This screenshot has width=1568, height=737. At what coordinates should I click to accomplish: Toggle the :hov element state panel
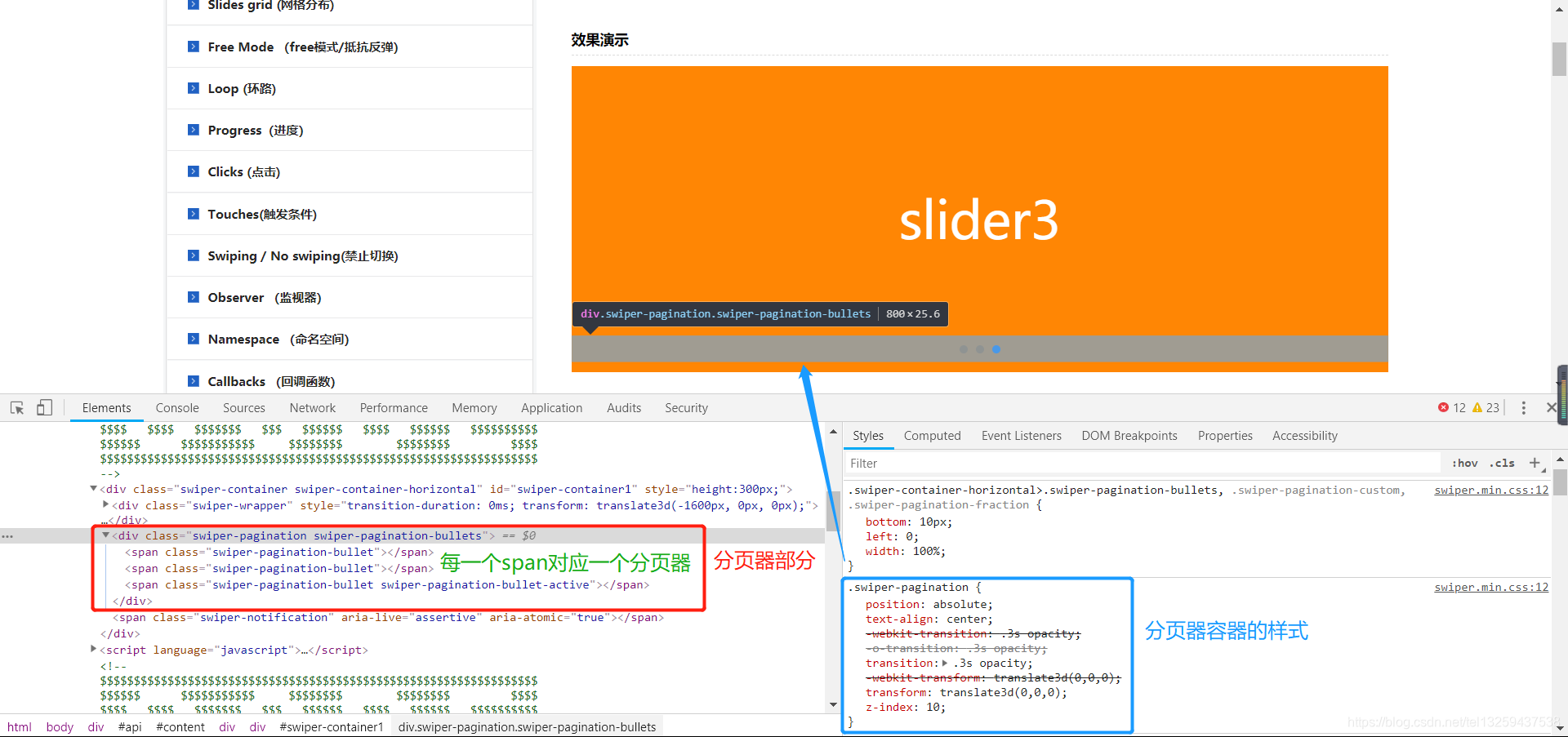coord(1464,463)
